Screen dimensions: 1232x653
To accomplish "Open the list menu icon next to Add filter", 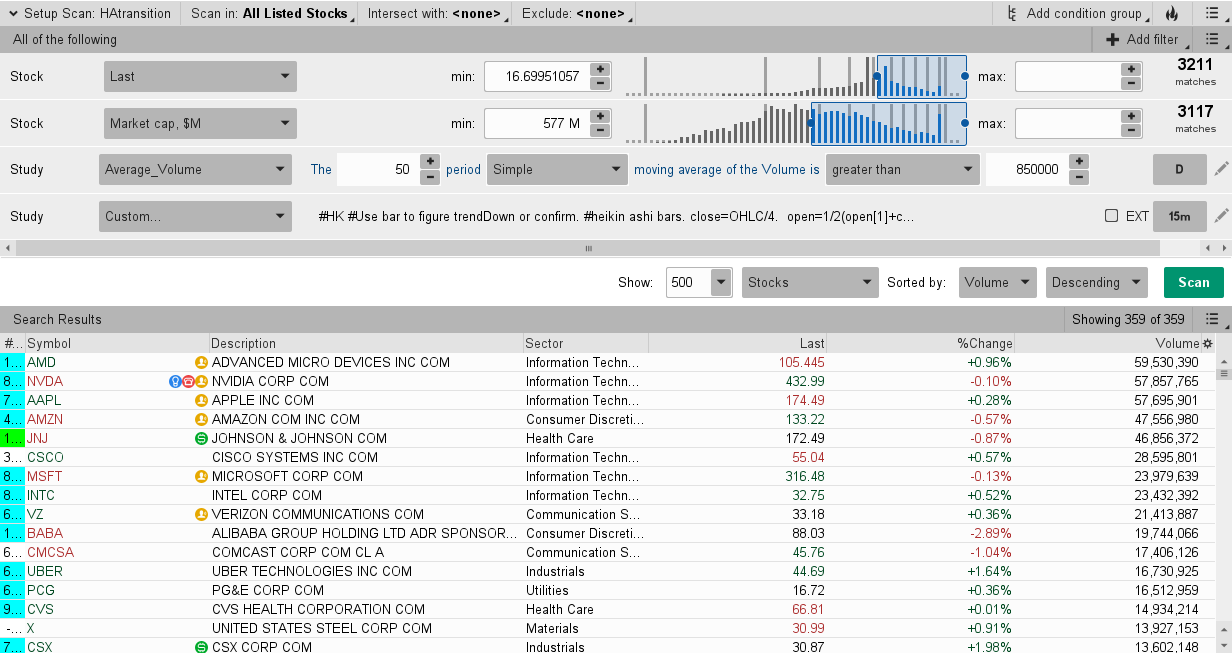I will pos(1211,39).
